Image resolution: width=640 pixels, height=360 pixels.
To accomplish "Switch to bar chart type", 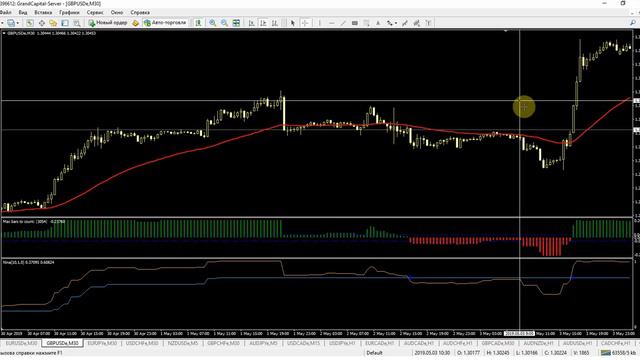I will (251, 23).
